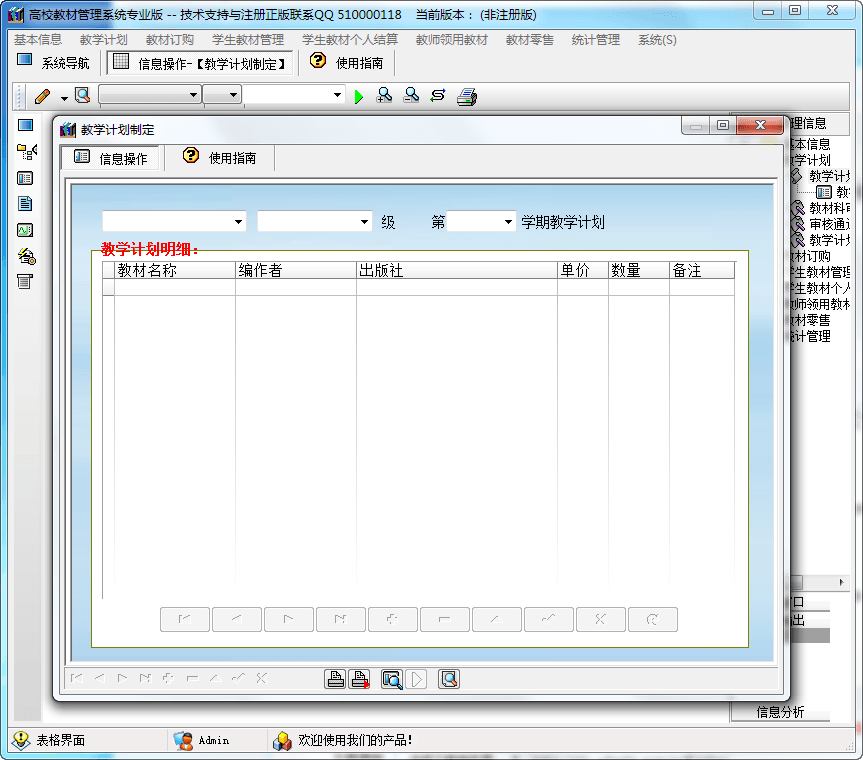Click the first empty cell under 出版社
The width and height of the screenshot is (863, 760).
[x=456, y=287]
